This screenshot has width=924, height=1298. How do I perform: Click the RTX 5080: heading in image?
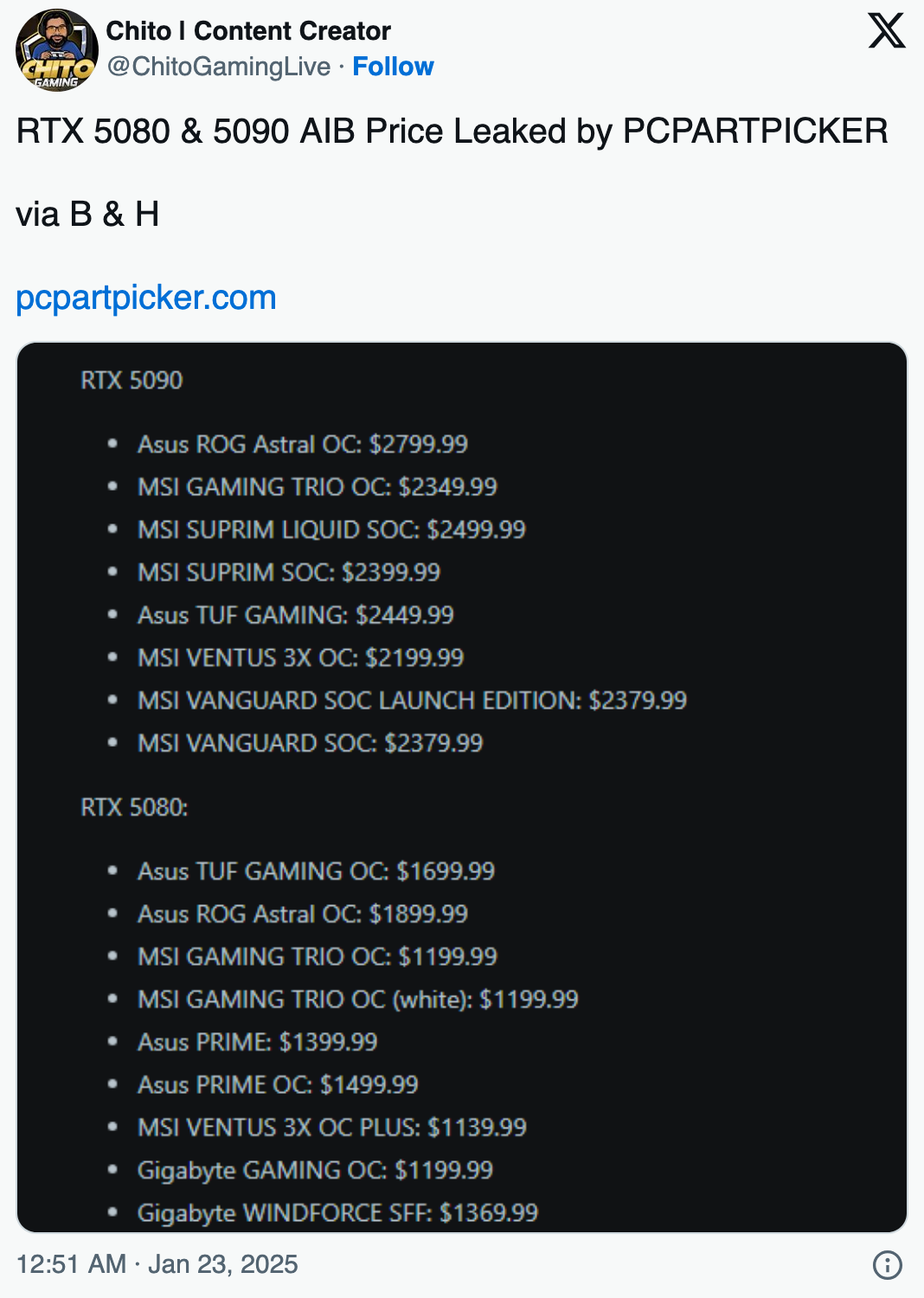point(134,807)
